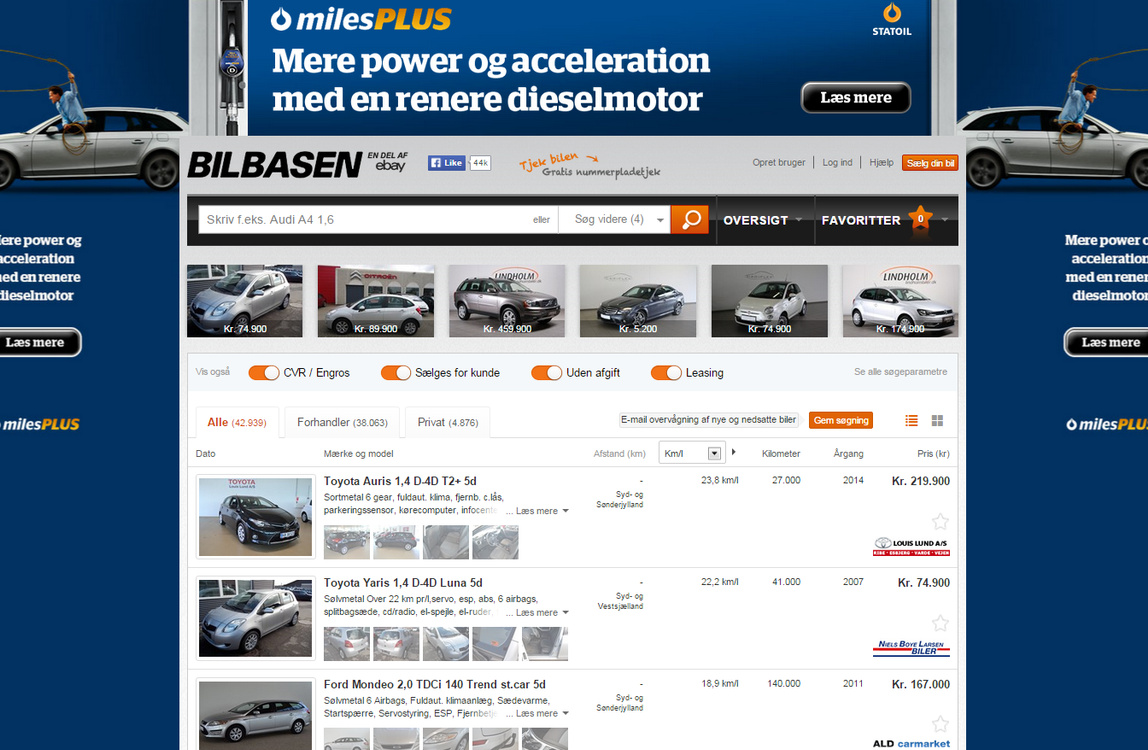
Task: Click Læs mere in top banner
Action: point(856,97)
